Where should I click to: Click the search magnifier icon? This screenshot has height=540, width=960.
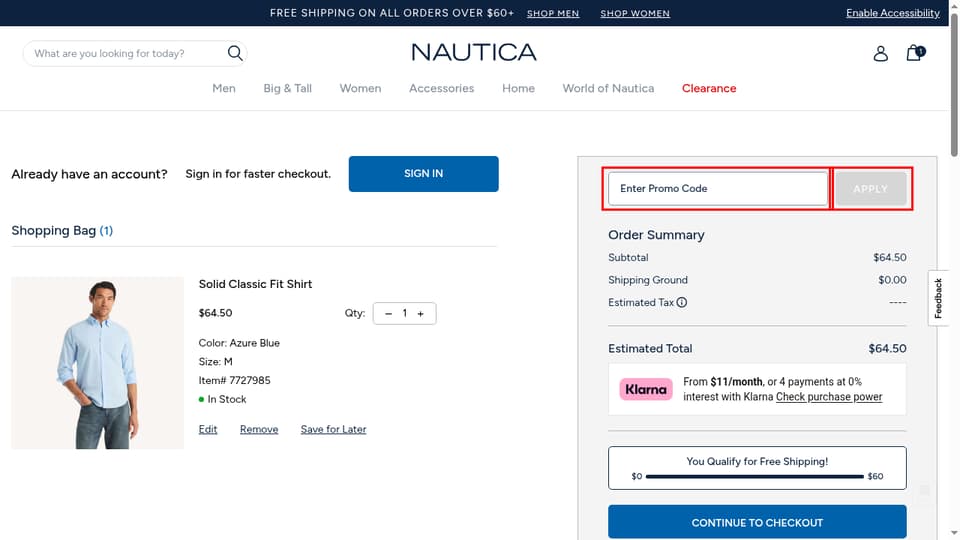[235, 53]
